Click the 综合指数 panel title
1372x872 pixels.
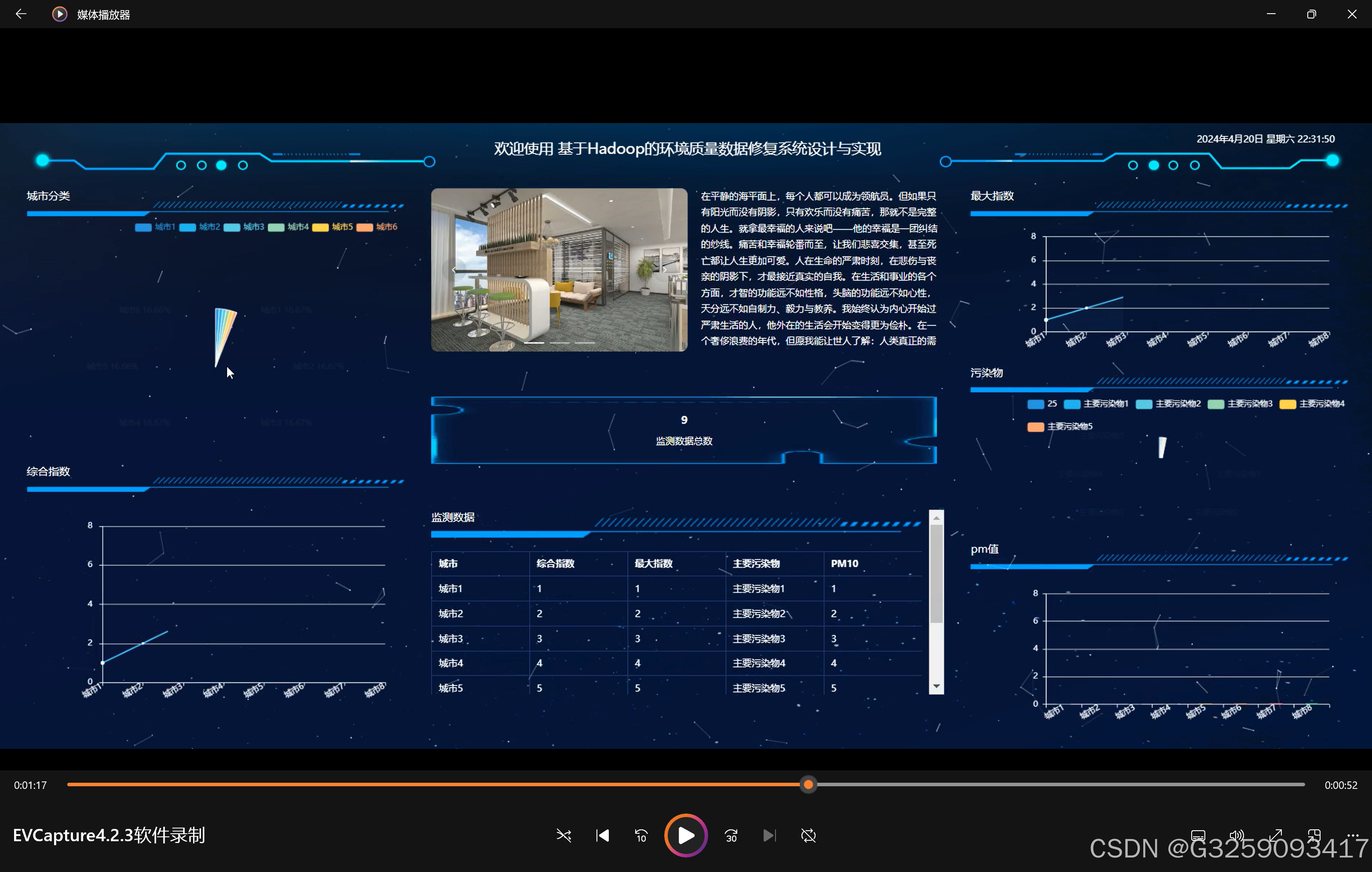48,471
